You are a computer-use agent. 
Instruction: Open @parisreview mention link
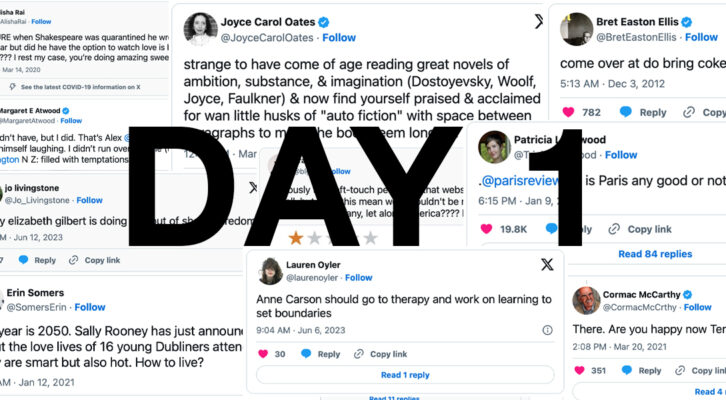pyautogui.click(x=519, y=181)
